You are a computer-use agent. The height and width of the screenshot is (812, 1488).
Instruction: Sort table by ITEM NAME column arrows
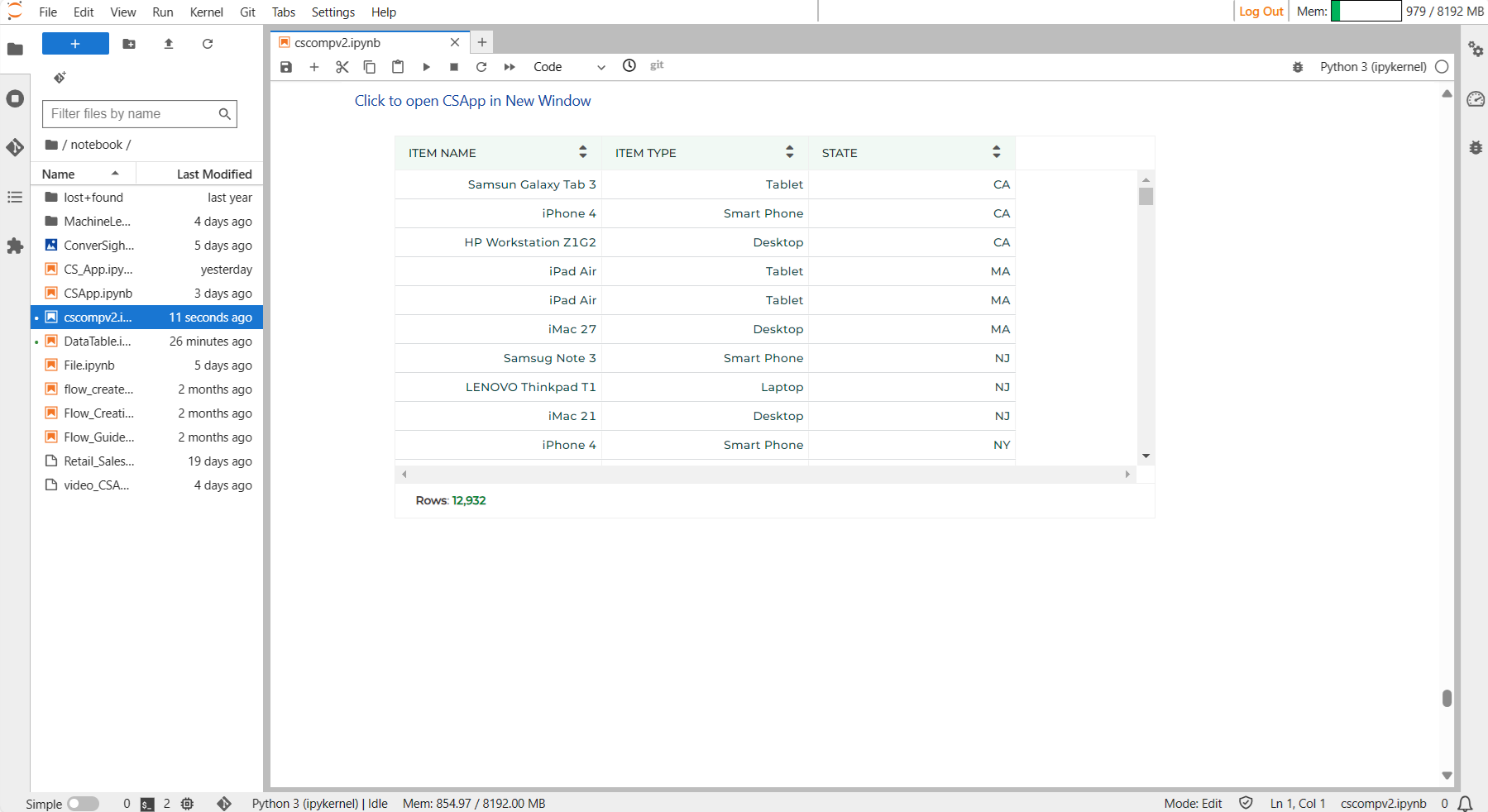point(583,152)
